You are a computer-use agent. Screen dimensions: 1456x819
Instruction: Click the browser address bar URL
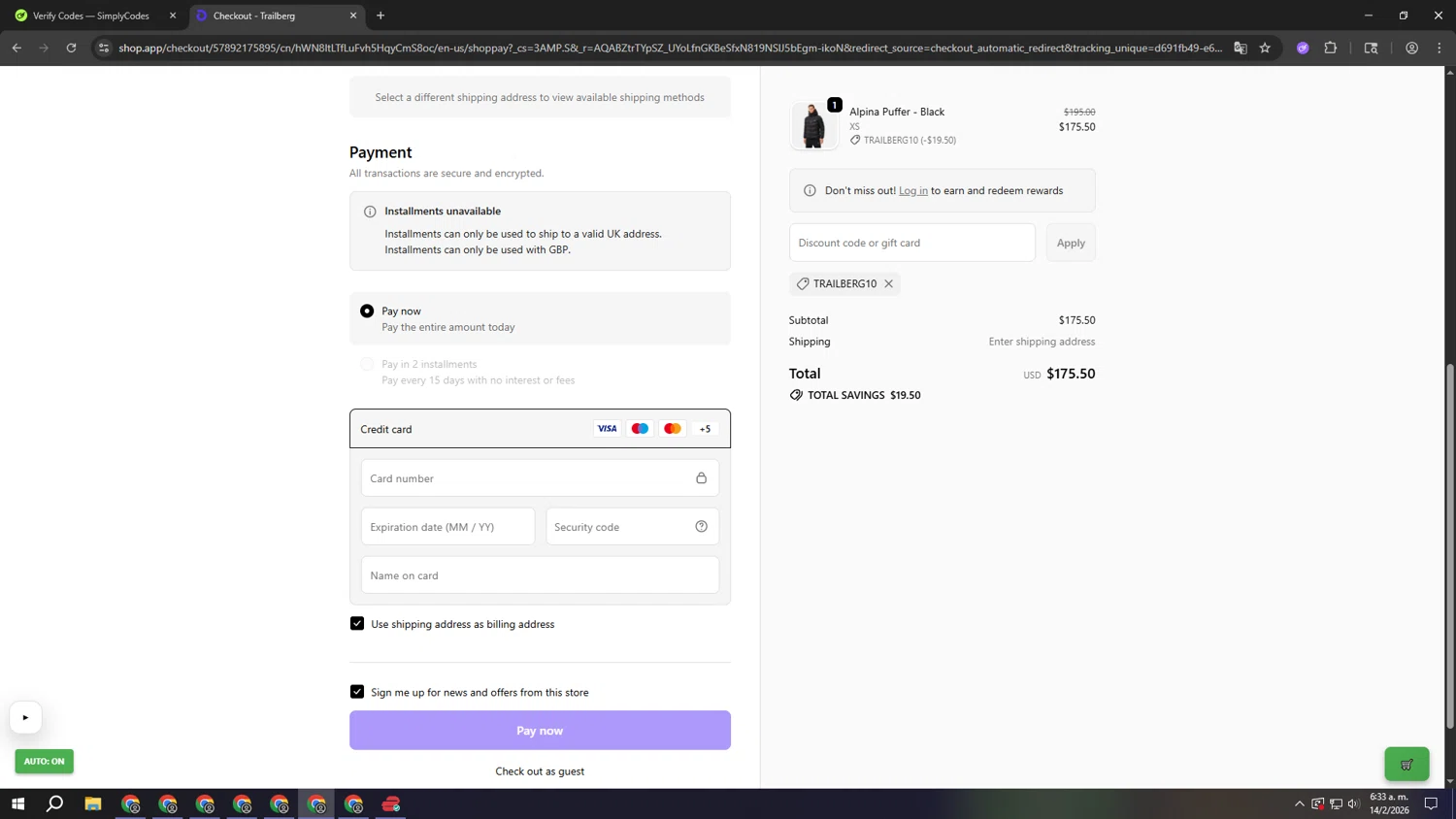pos(670,48)
